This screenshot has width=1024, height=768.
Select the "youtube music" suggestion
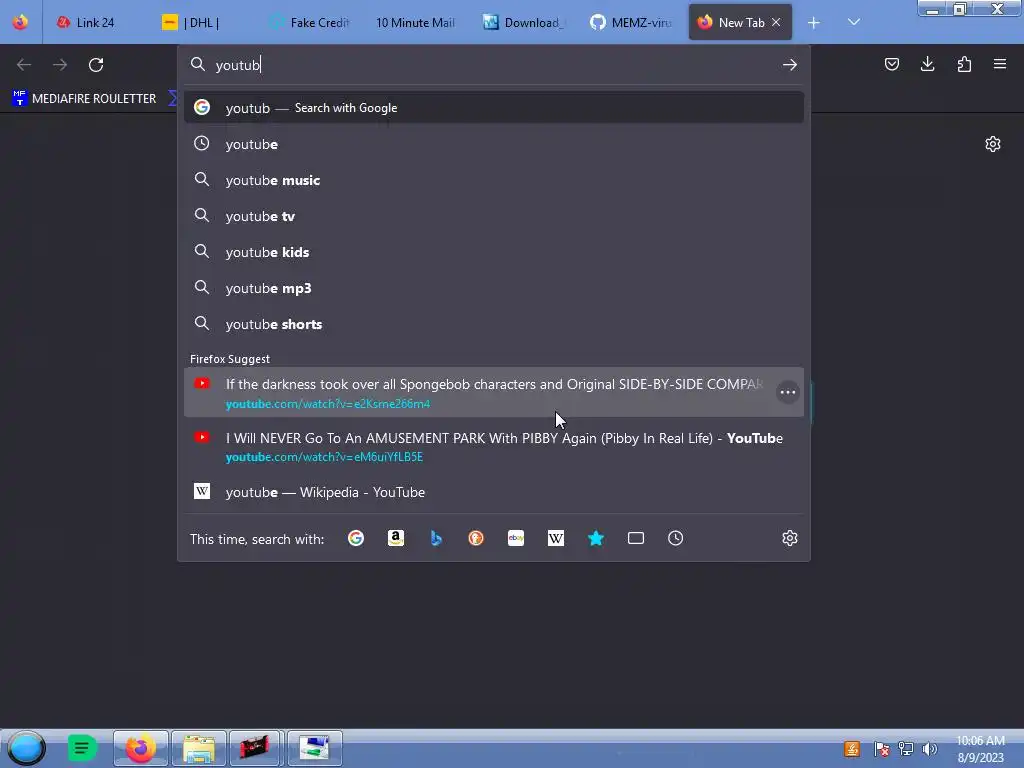494,180
